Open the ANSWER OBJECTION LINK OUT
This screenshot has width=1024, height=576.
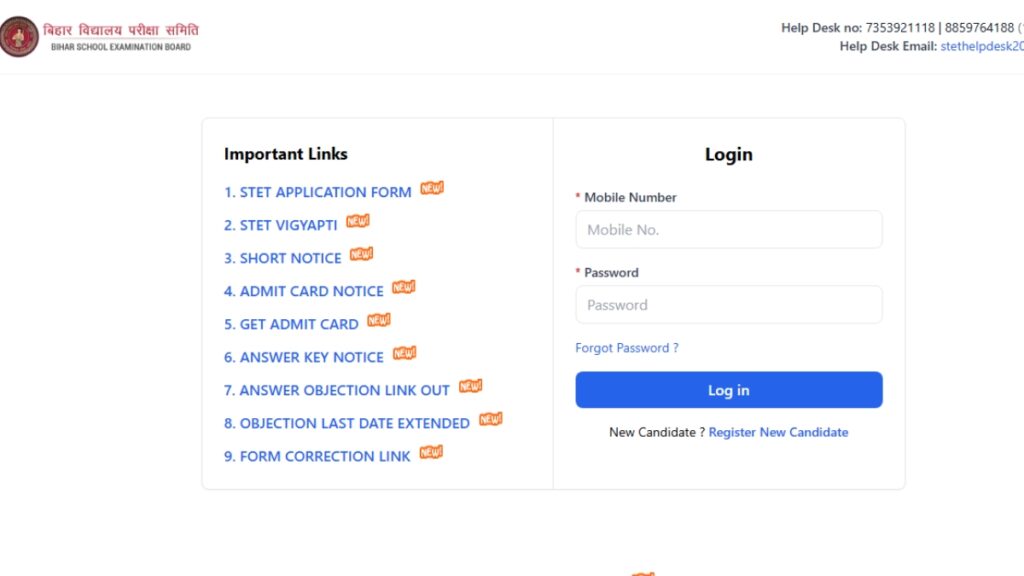point(337,390)
